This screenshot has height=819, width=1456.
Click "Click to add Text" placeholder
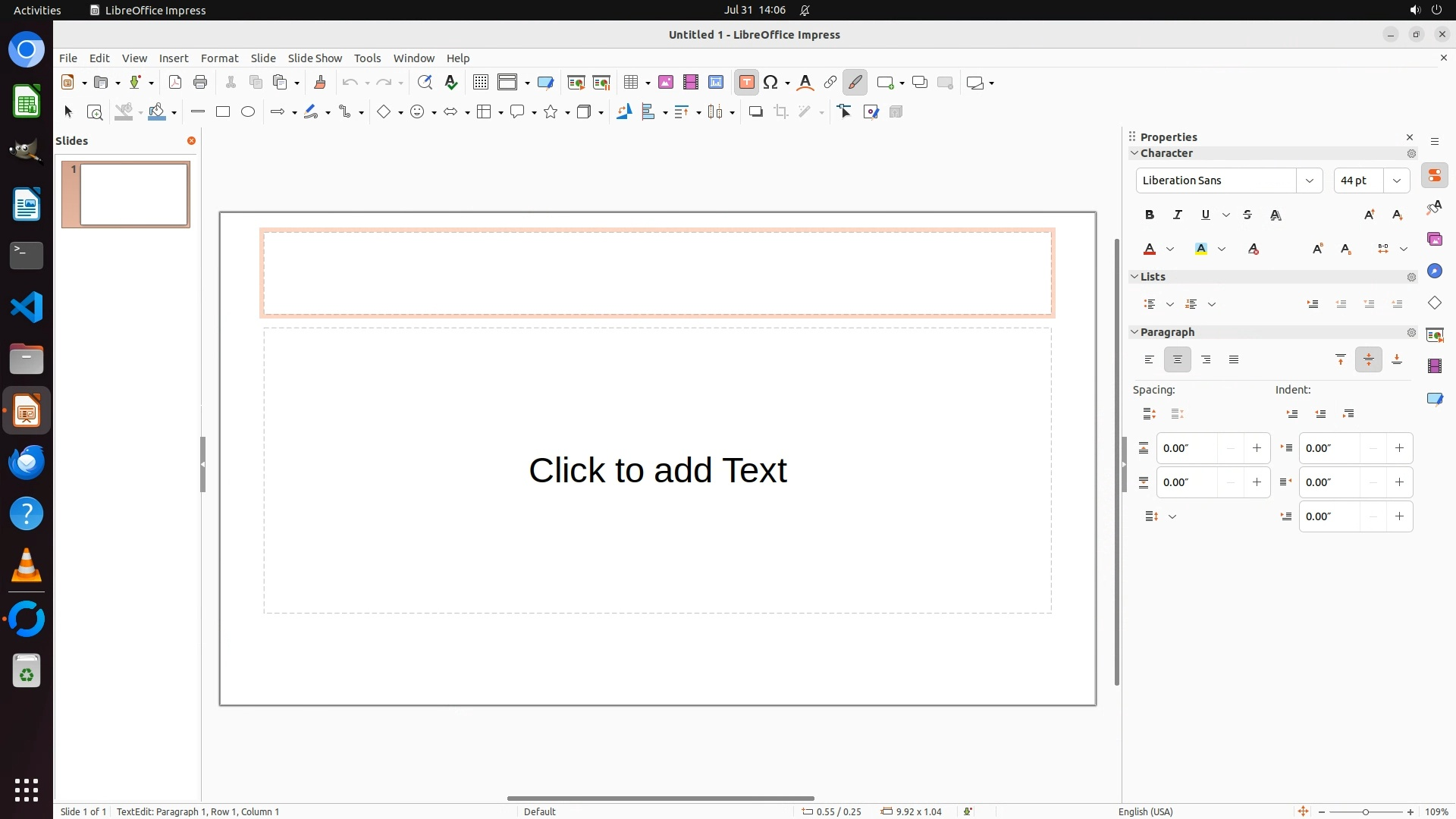657,470
